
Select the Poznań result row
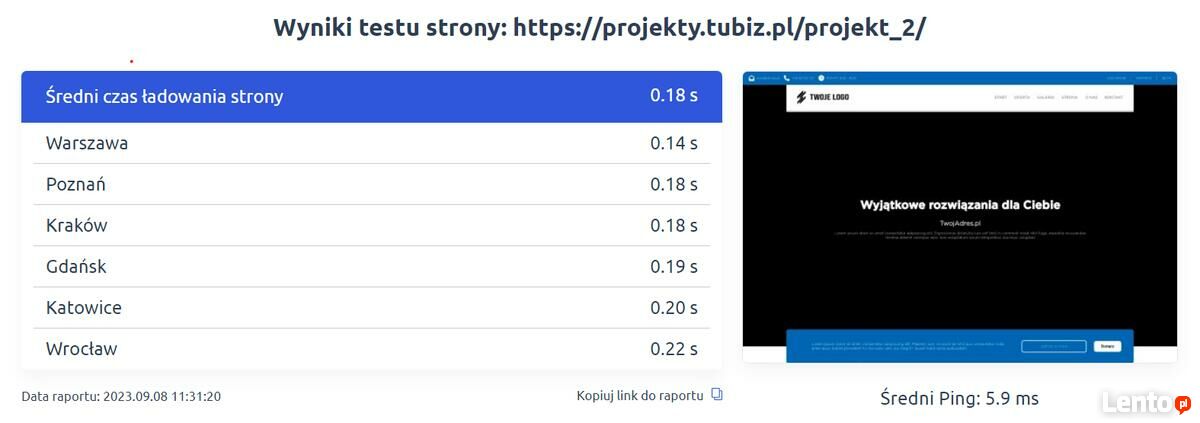371,184
